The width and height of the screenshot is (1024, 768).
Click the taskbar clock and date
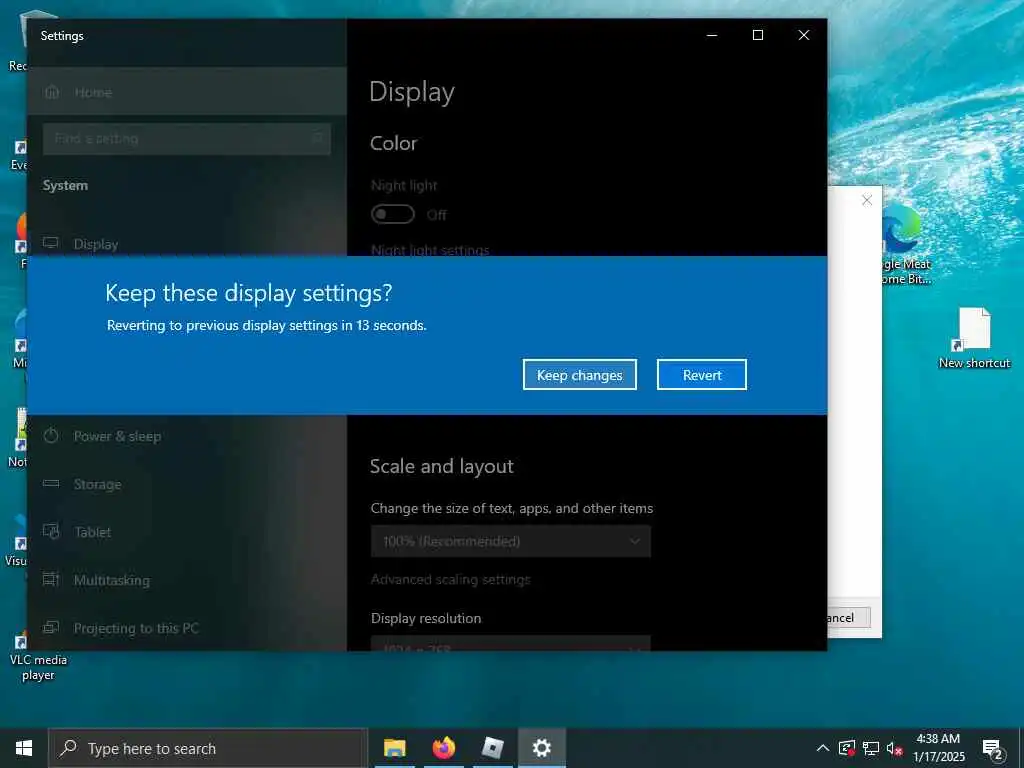click(938, 748)
